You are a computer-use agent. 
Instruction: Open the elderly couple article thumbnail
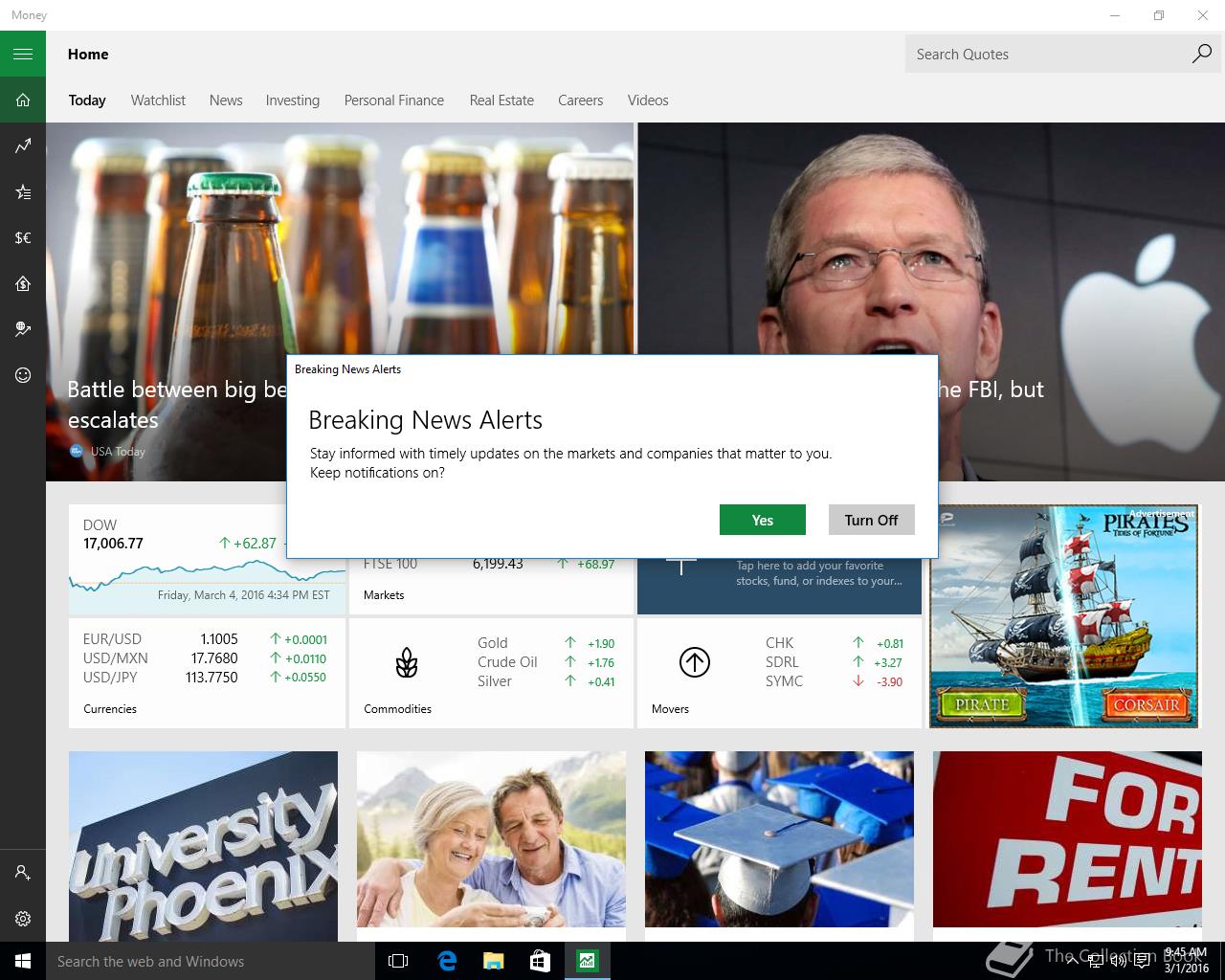pyautogui.click(x=491, y=839)
